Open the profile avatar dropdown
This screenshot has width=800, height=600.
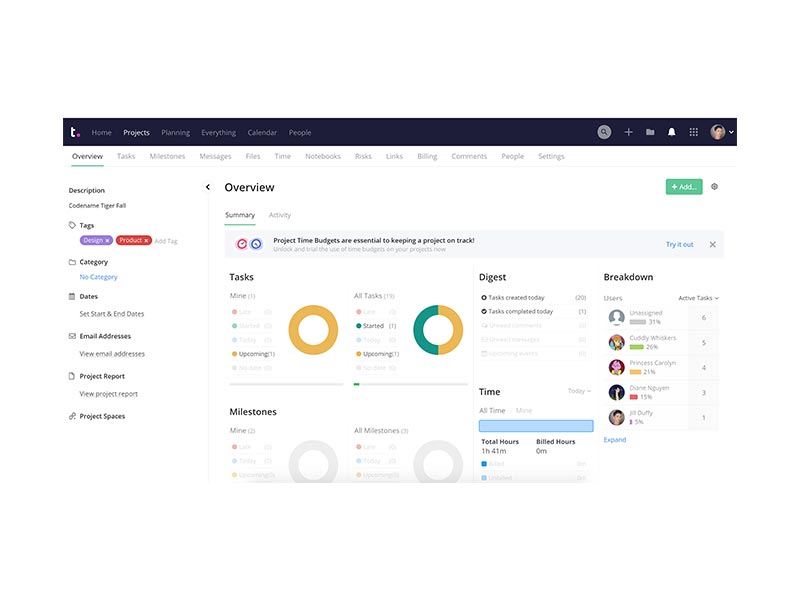(x=718, y=131)
